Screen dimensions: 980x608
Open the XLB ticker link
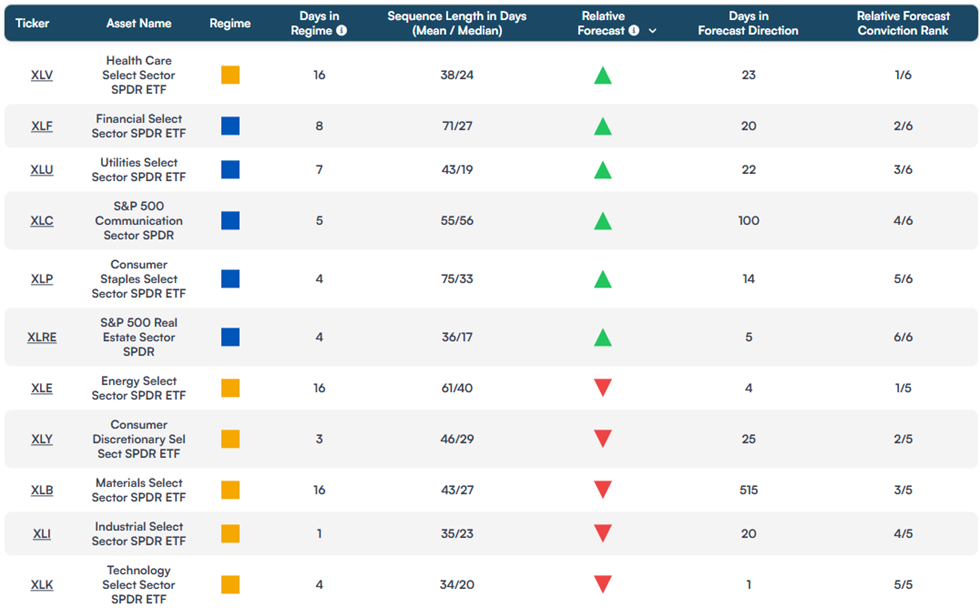[42, 491]
